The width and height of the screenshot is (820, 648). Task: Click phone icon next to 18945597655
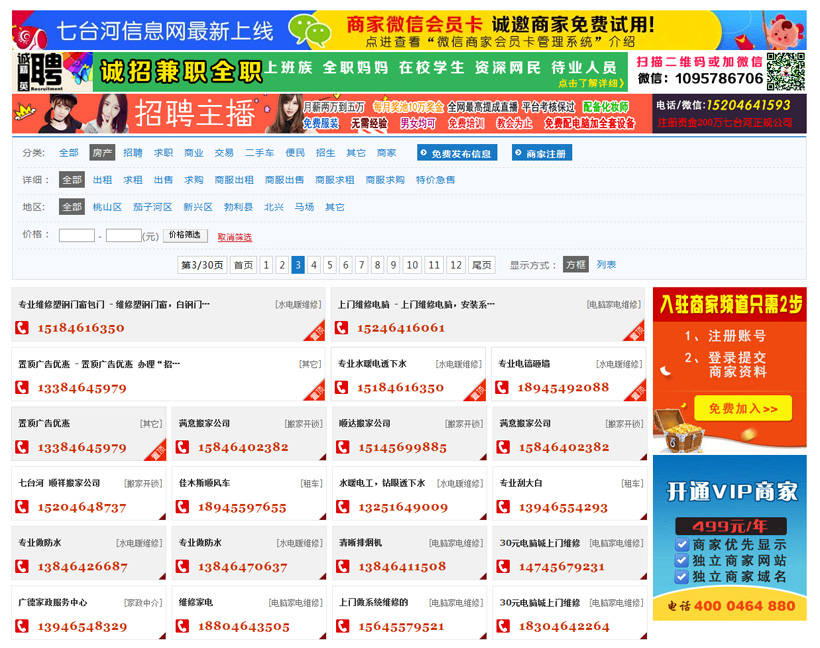183,508
